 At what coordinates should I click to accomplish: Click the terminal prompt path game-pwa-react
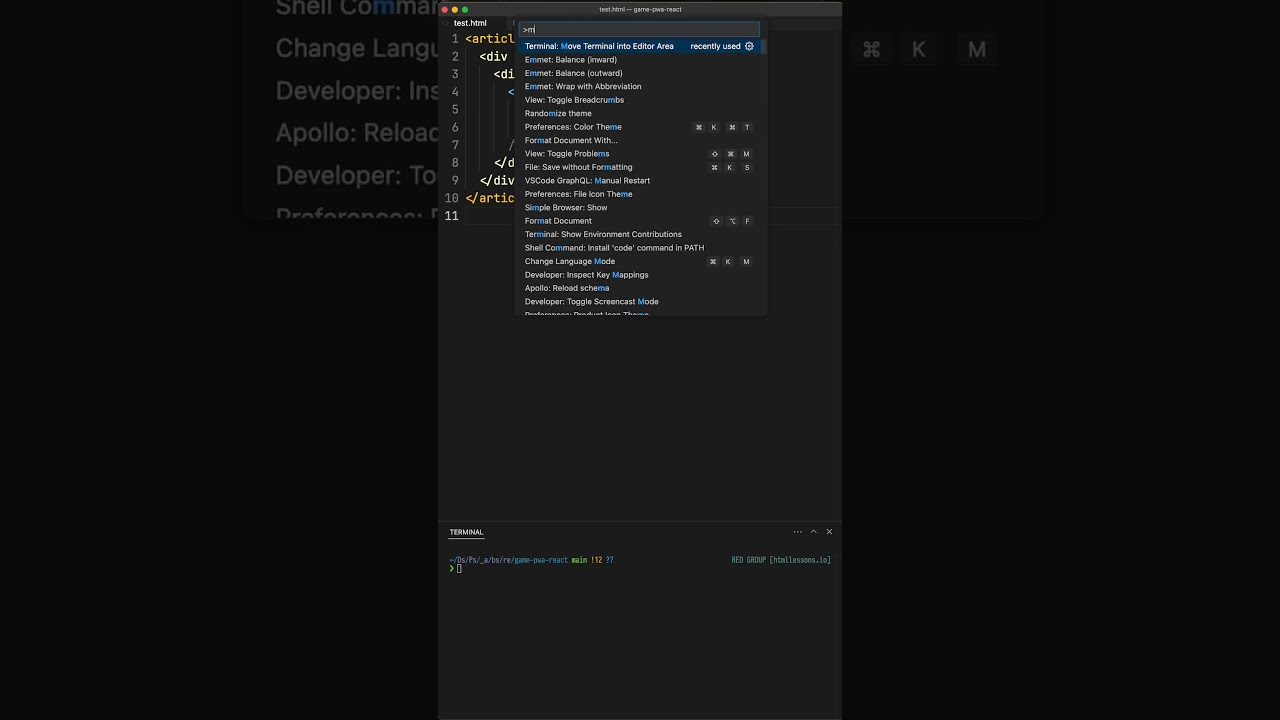(541, 560)
